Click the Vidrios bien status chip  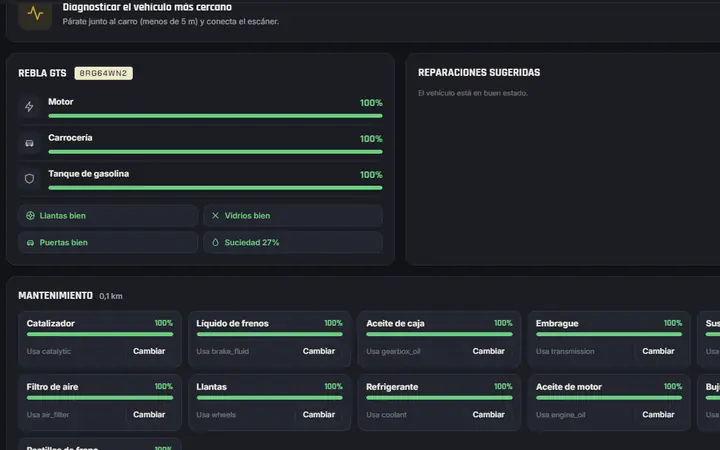pos(293,215)
